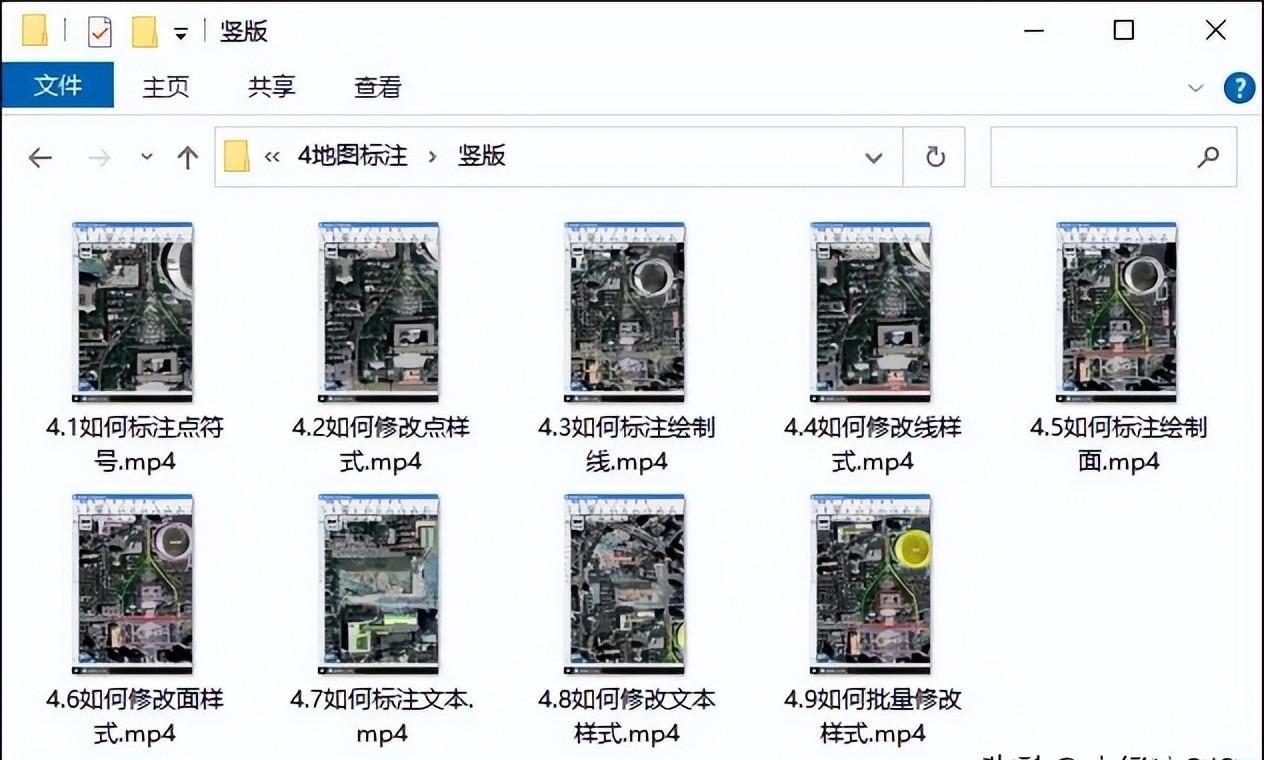This screenshot has height=760, width=1264.
Task: Open the address bar dropdown chevron
Action: tap(874, 157)
